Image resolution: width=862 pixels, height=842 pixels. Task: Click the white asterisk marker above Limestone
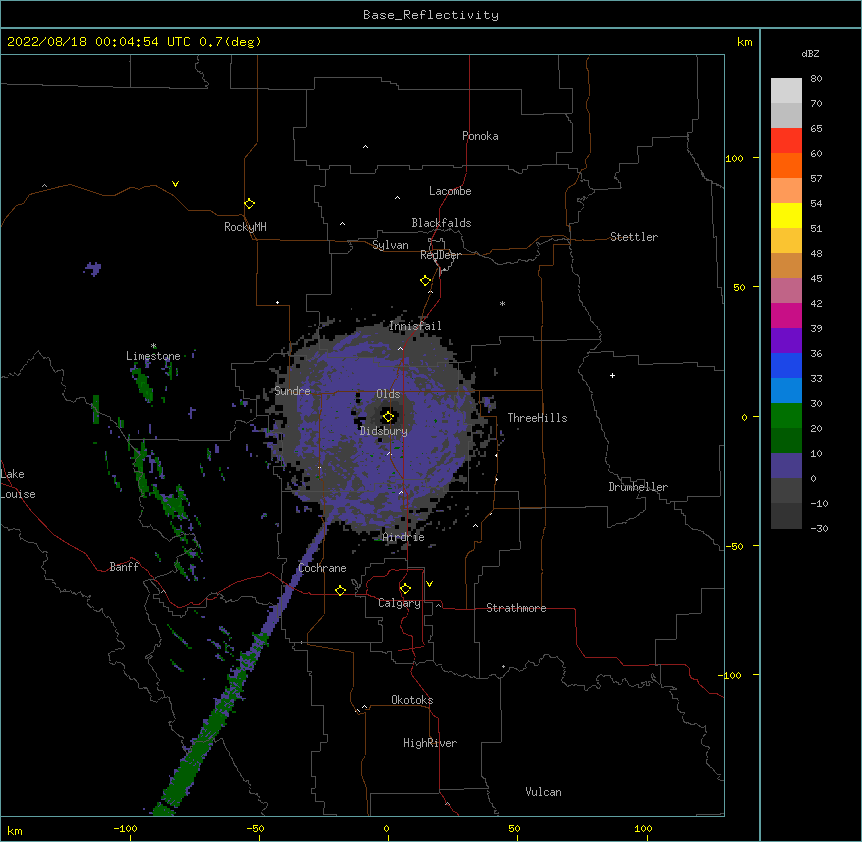[153, 346]
